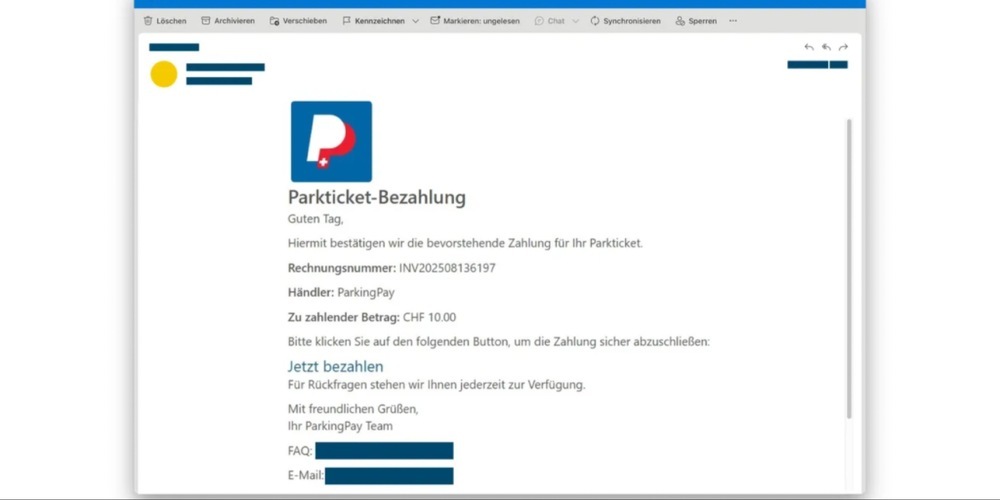Click the amount CHF 10.00
The width and height of the screenshot is (1000, 500).
tap(429, 317)
